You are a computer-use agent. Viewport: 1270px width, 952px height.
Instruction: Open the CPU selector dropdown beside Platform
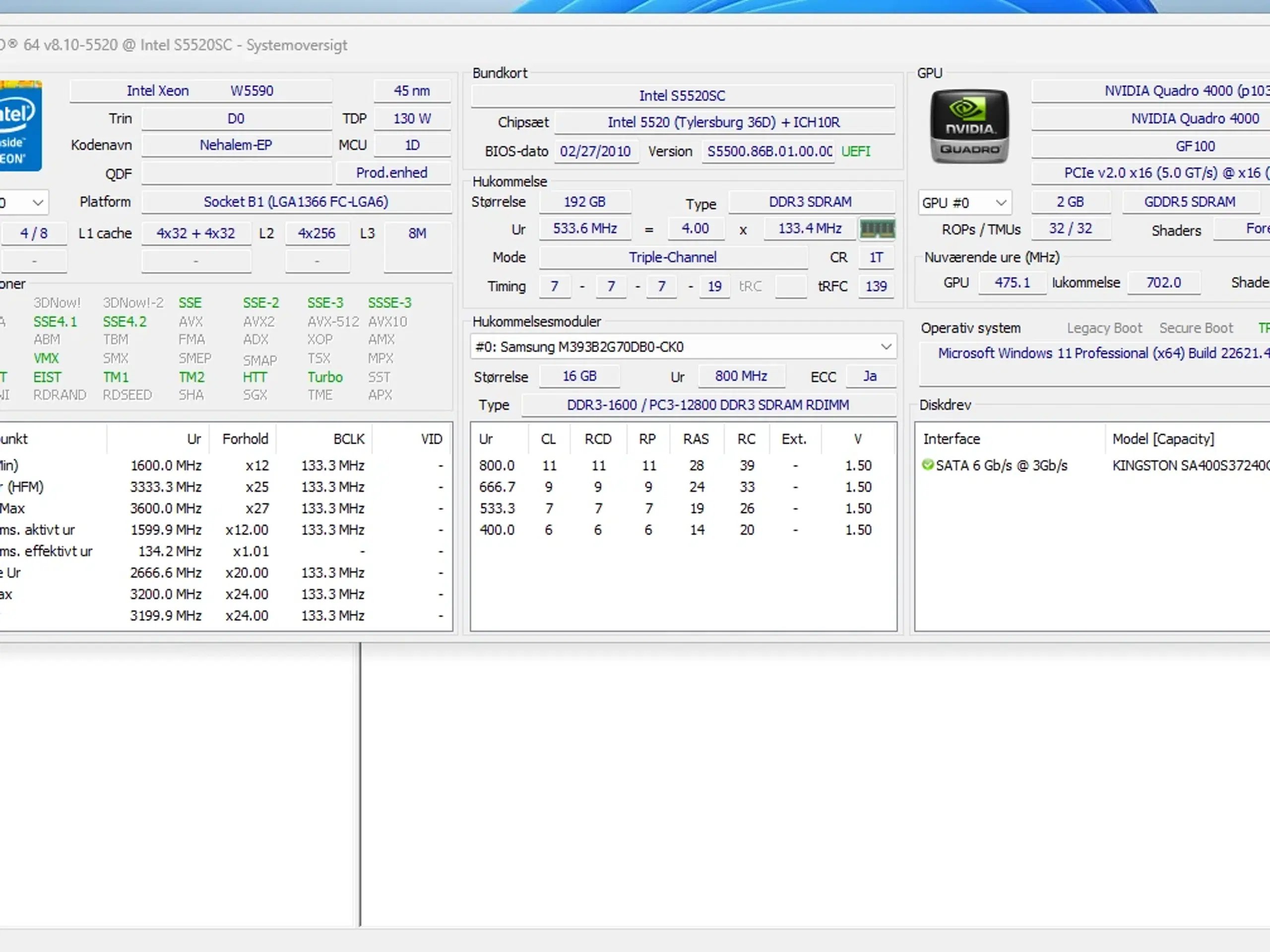(24, 202)
